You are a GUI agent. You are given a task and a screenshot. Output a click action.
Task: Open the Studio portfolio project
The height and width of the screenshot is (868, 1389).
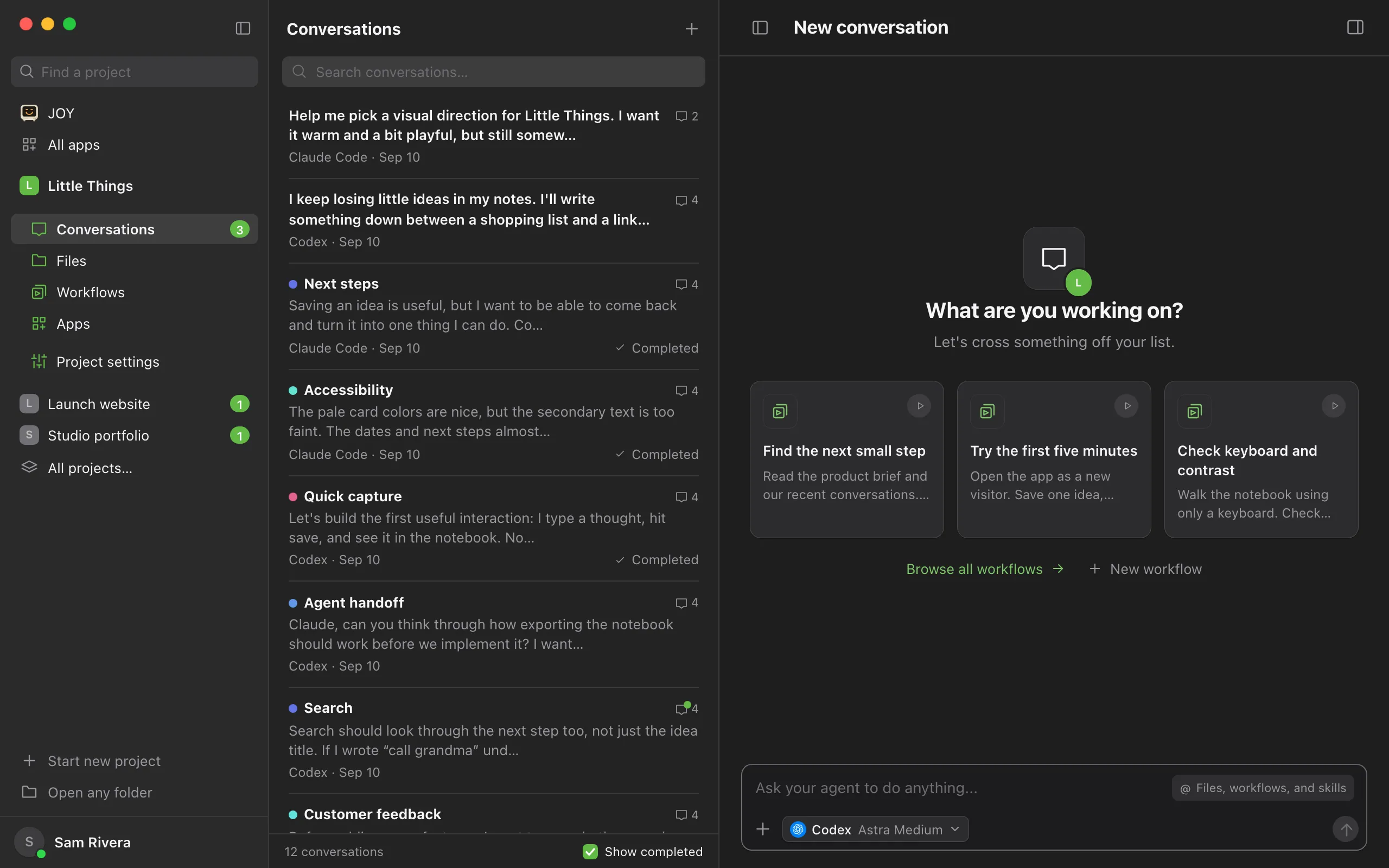(x=135, y=435)
